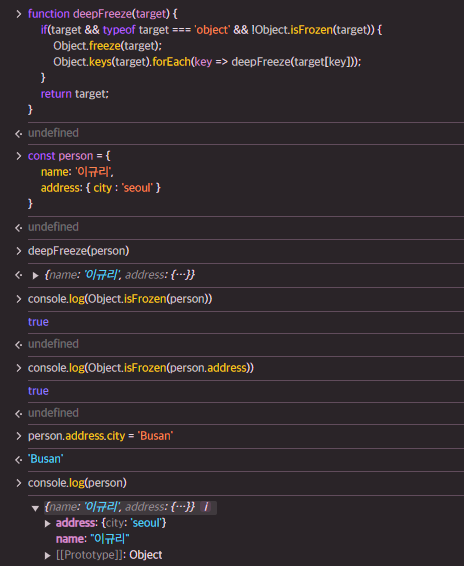Click the input chevron beside deepFreeze(person)
The width and height of the screenshot is (464, 566).
(x=18, y=251)
